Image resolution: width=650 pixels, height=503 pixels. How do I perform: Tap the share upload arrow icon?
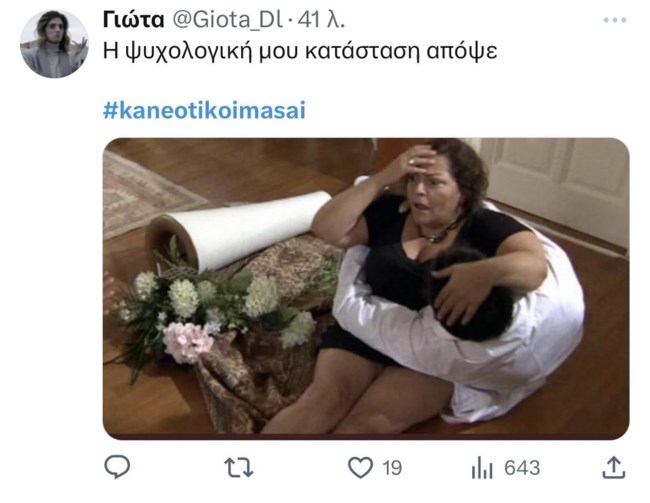614,467
